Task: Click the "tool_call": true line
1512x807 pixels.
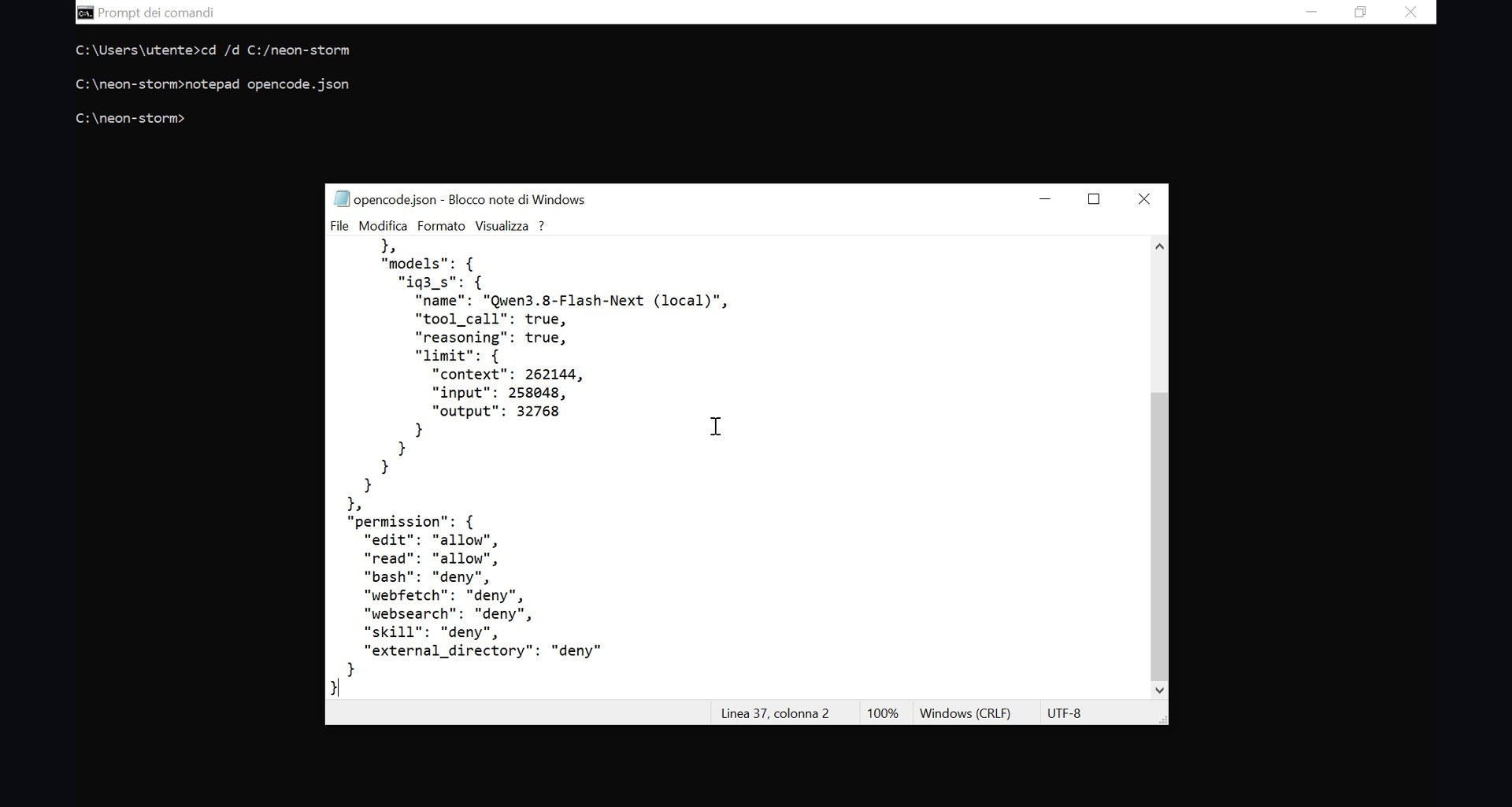Action: point(491,319)
